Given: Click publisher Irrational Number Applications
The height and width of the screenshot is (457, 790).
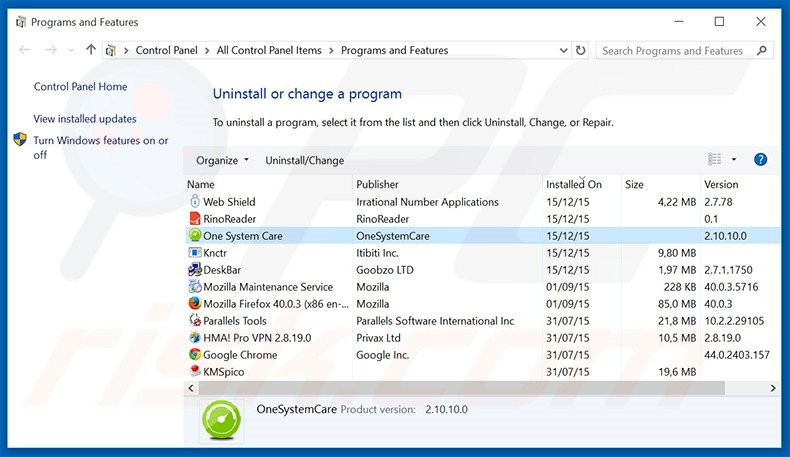Looking at the screenshot, I should pyautogui.click(x=427, y=202).
